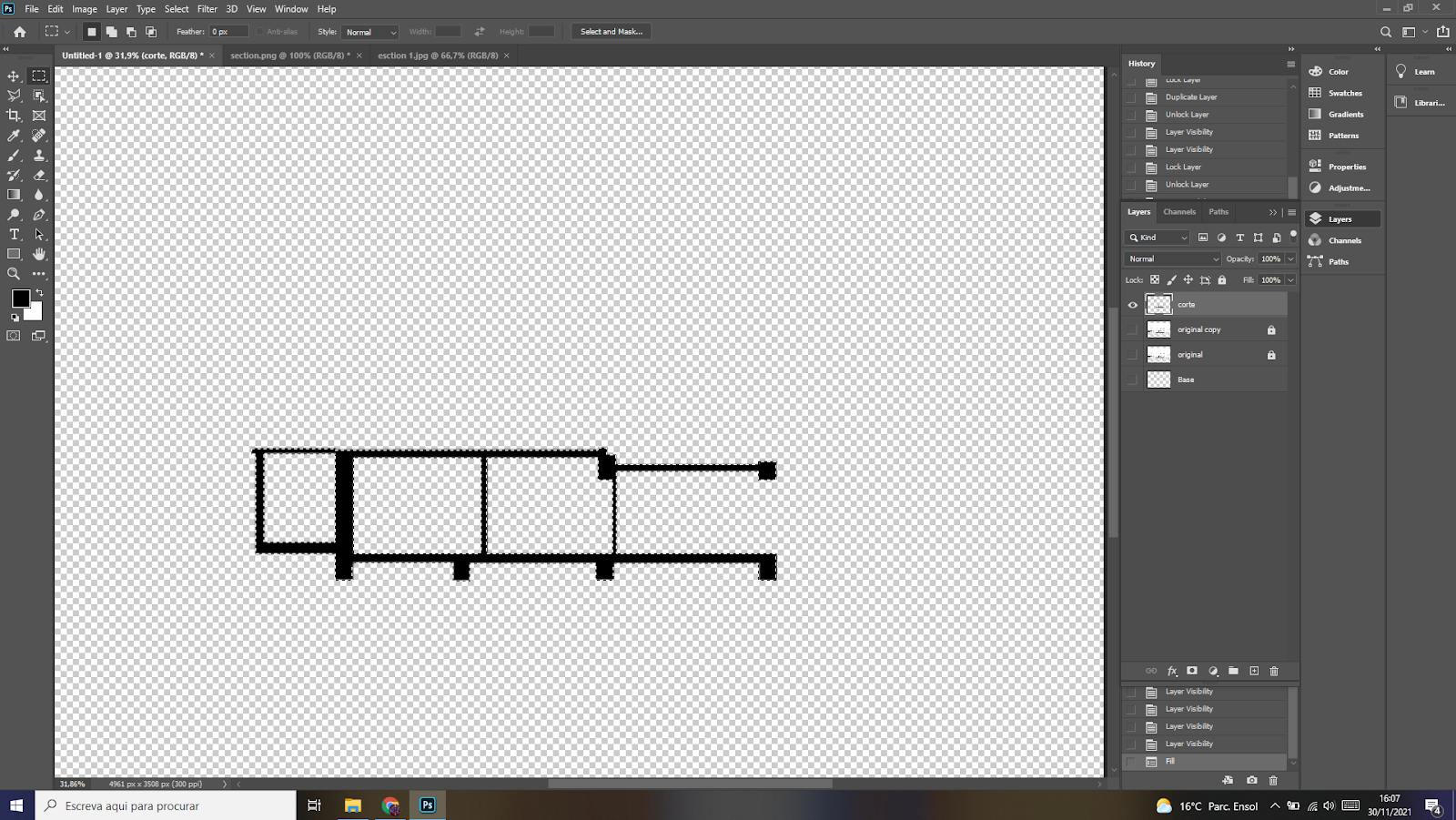This screenshot has height=820, width=1456.
Task: Select the Eraser tool
Action: tap(39, 175)
